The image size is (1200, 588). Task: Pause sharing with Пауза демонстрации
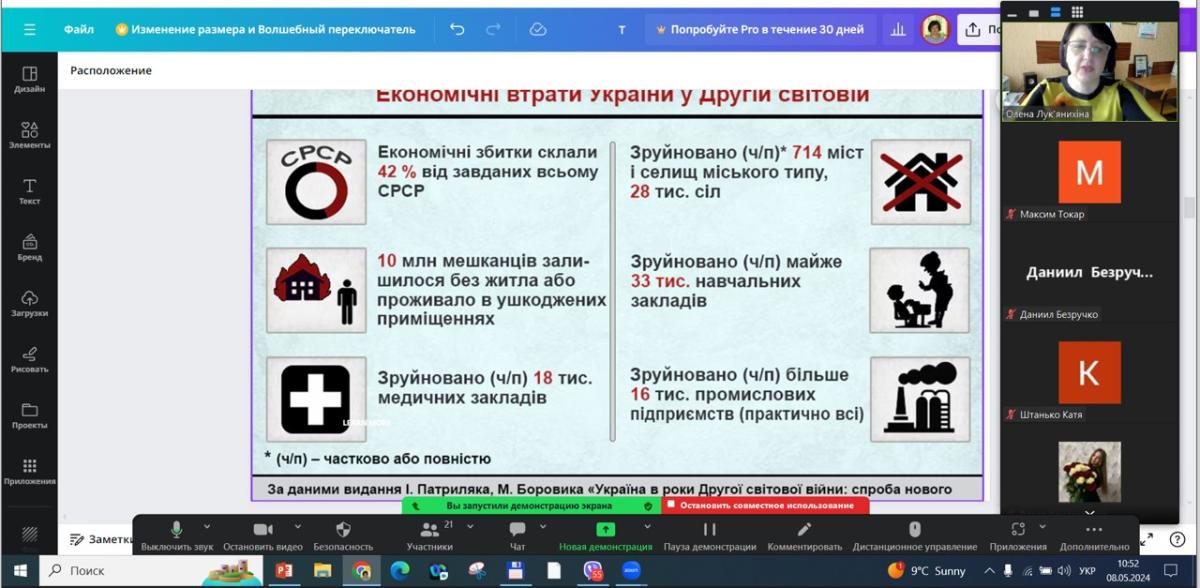710,536
